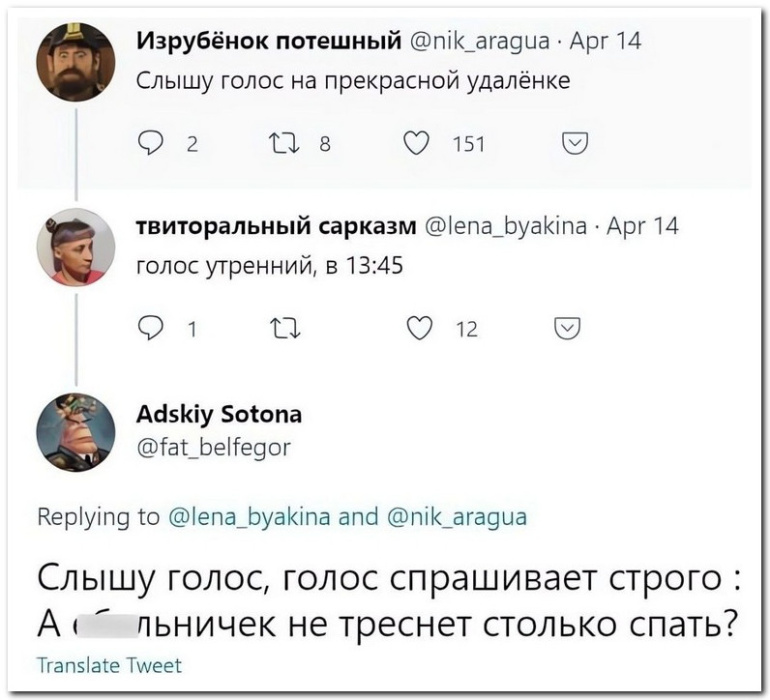Click the Adskiy Sotona display name

[x=218, y=414]
